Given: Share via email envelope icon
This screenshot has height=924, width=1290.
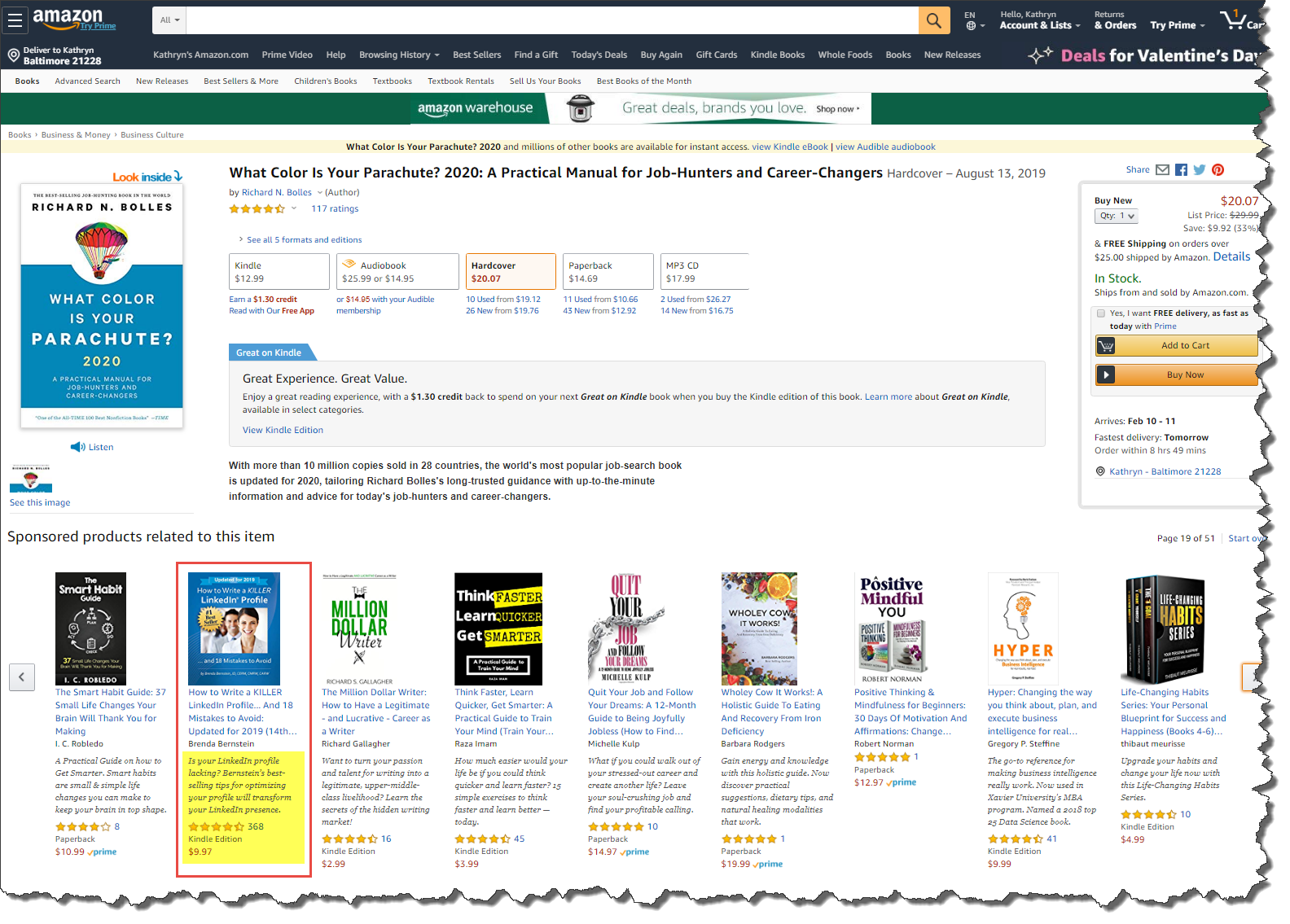Looking at the screenshot, I should pyautogui.click(x=1162, y=170).
